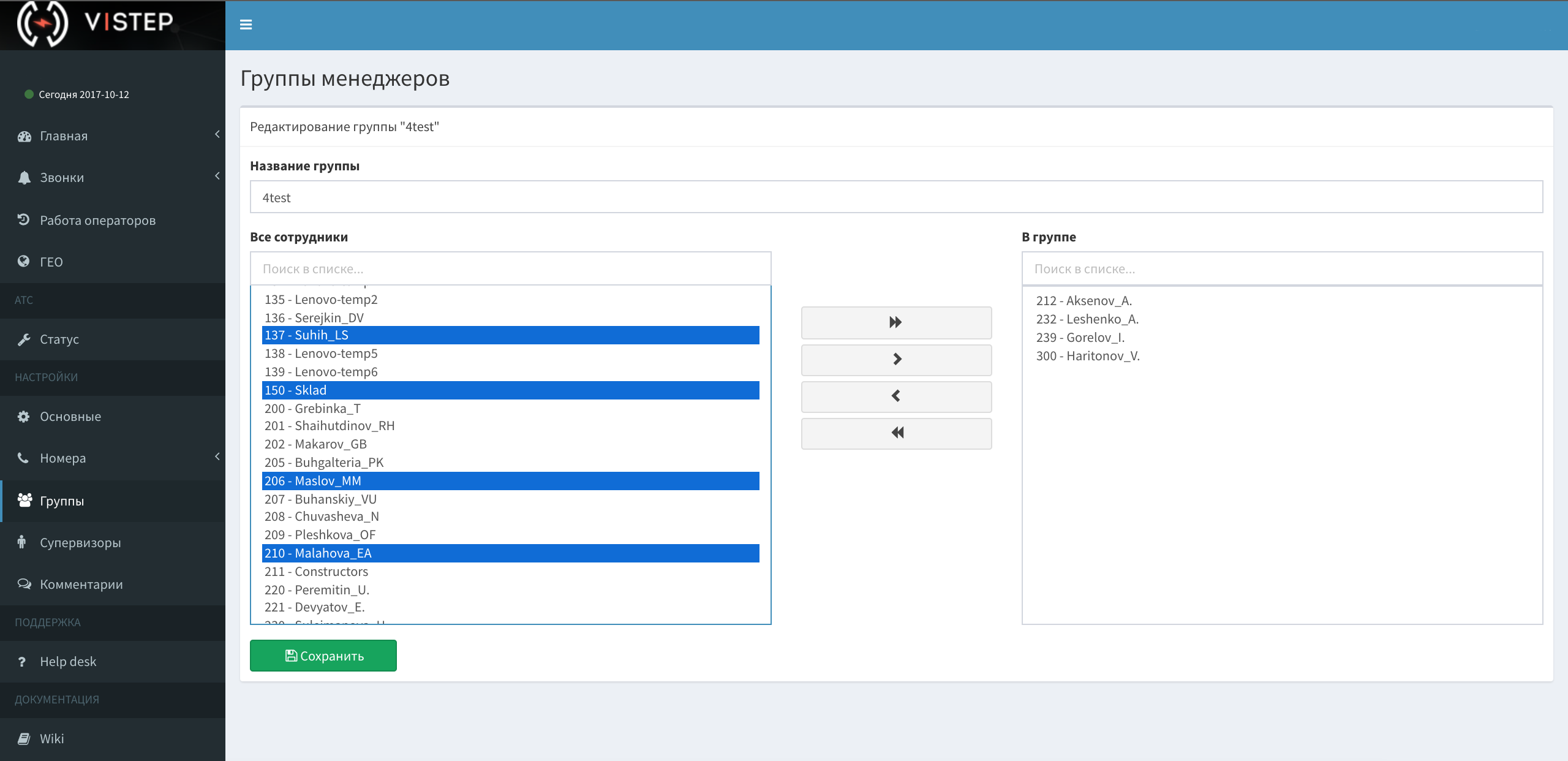
Task: Open Help desk question mark item
Action: point(67,662)
